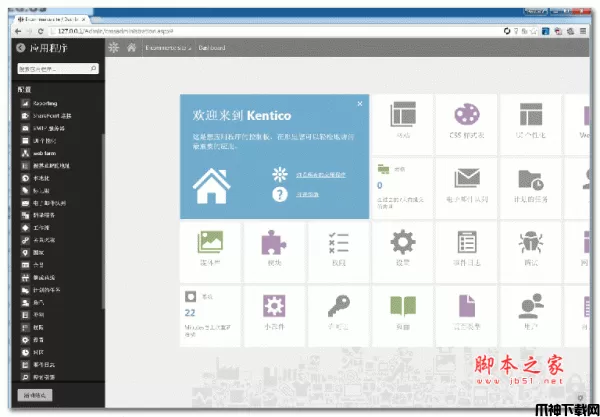Open the green open-book tile
Image resolution: width=600 pixels, height=417 pixels.
[x=403, y=316]
